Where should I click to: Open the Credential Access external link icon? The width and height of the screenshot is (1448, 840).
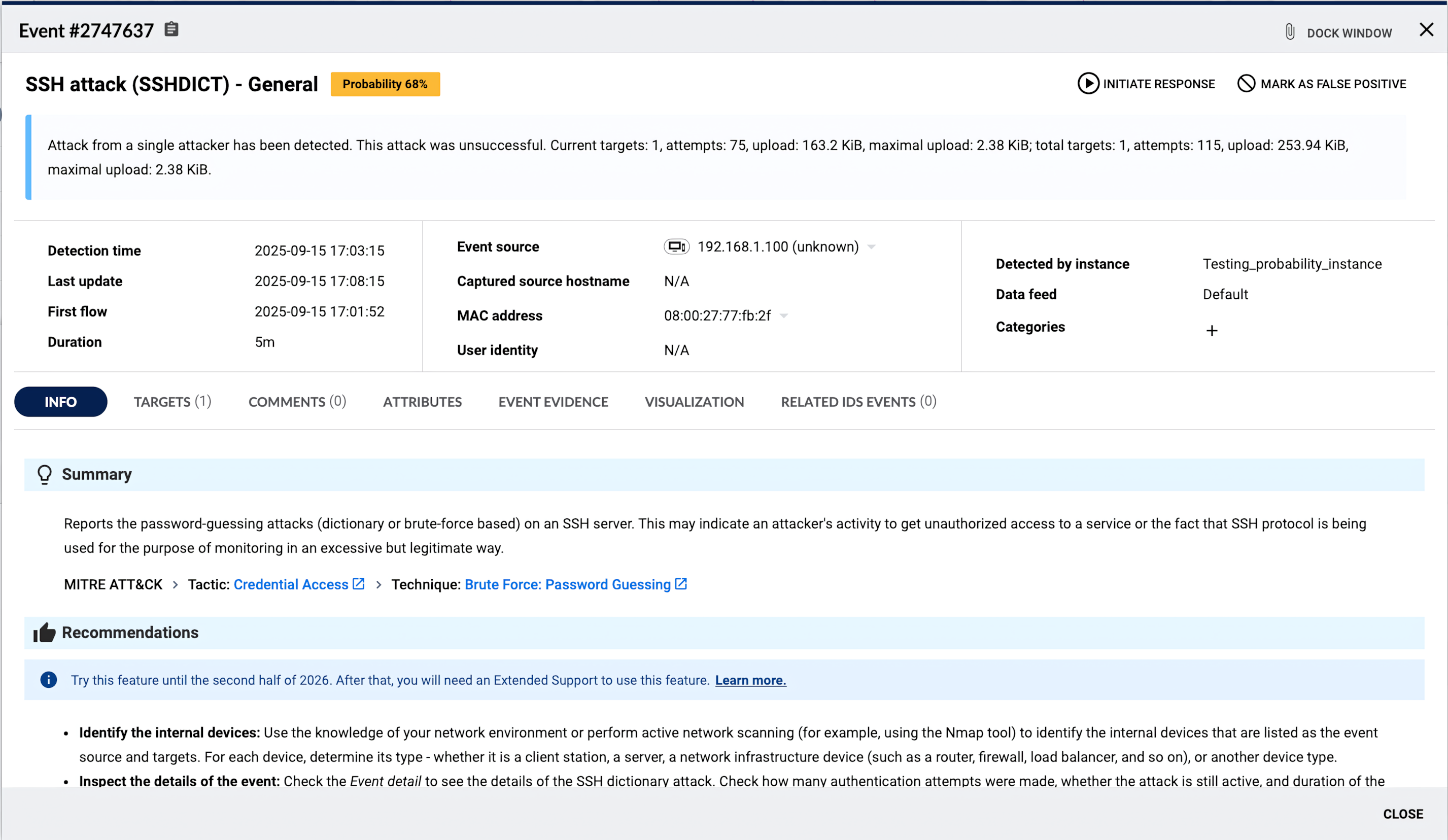point(359,584)
